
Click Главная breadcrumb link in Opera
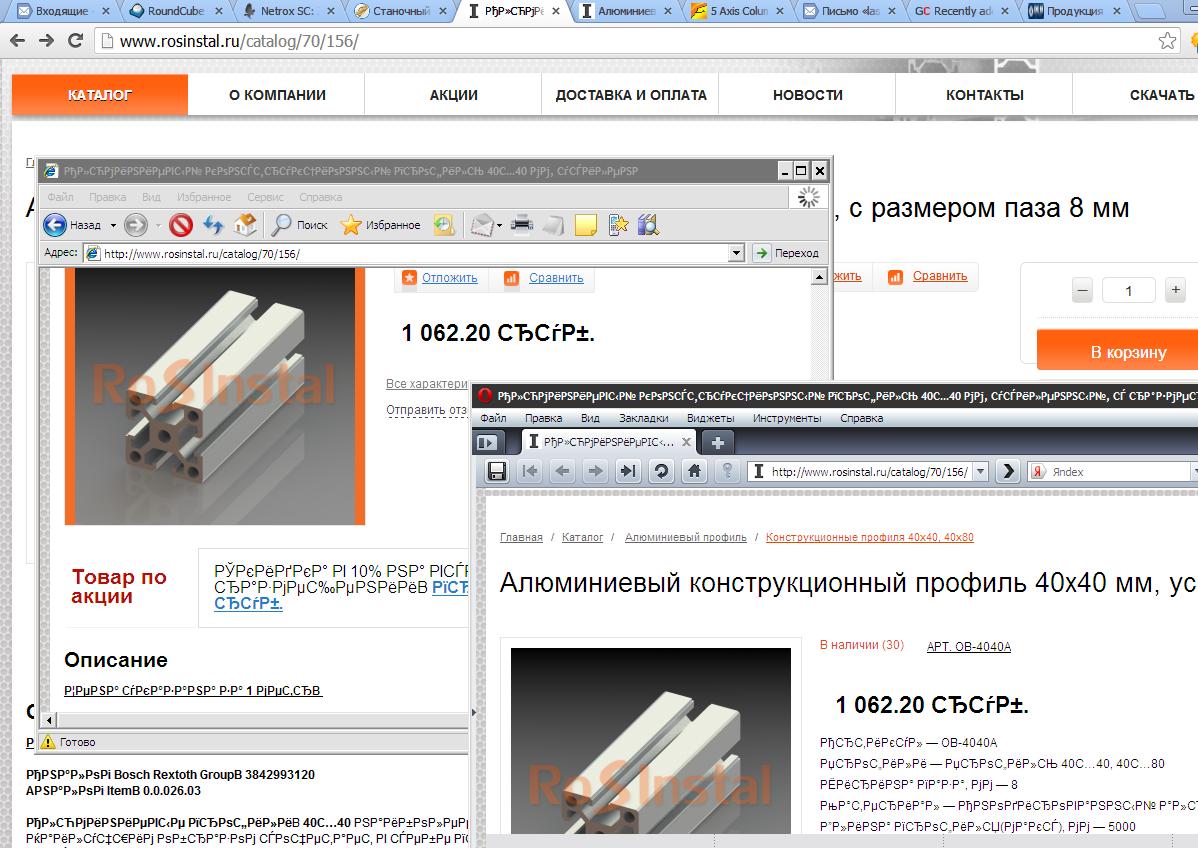521,537
